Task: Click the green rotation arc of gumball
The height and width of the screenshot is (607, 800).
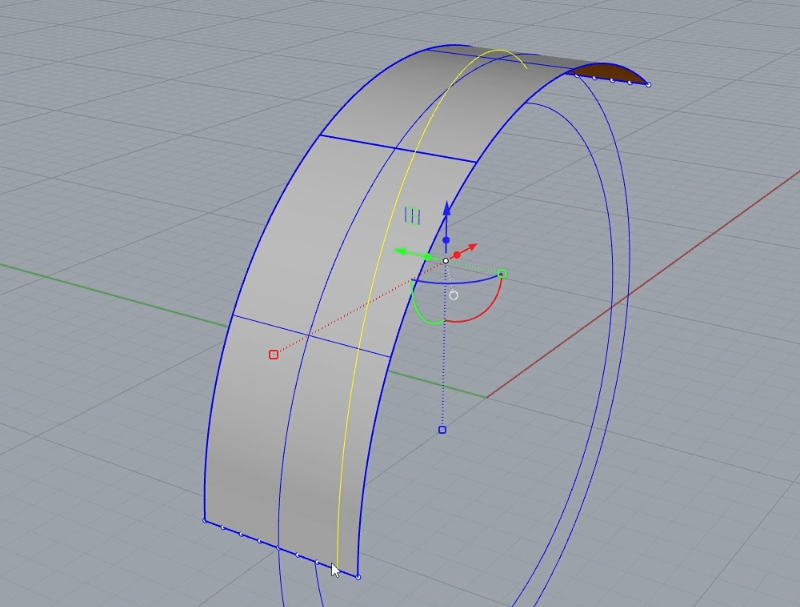Action: [420, 310]
